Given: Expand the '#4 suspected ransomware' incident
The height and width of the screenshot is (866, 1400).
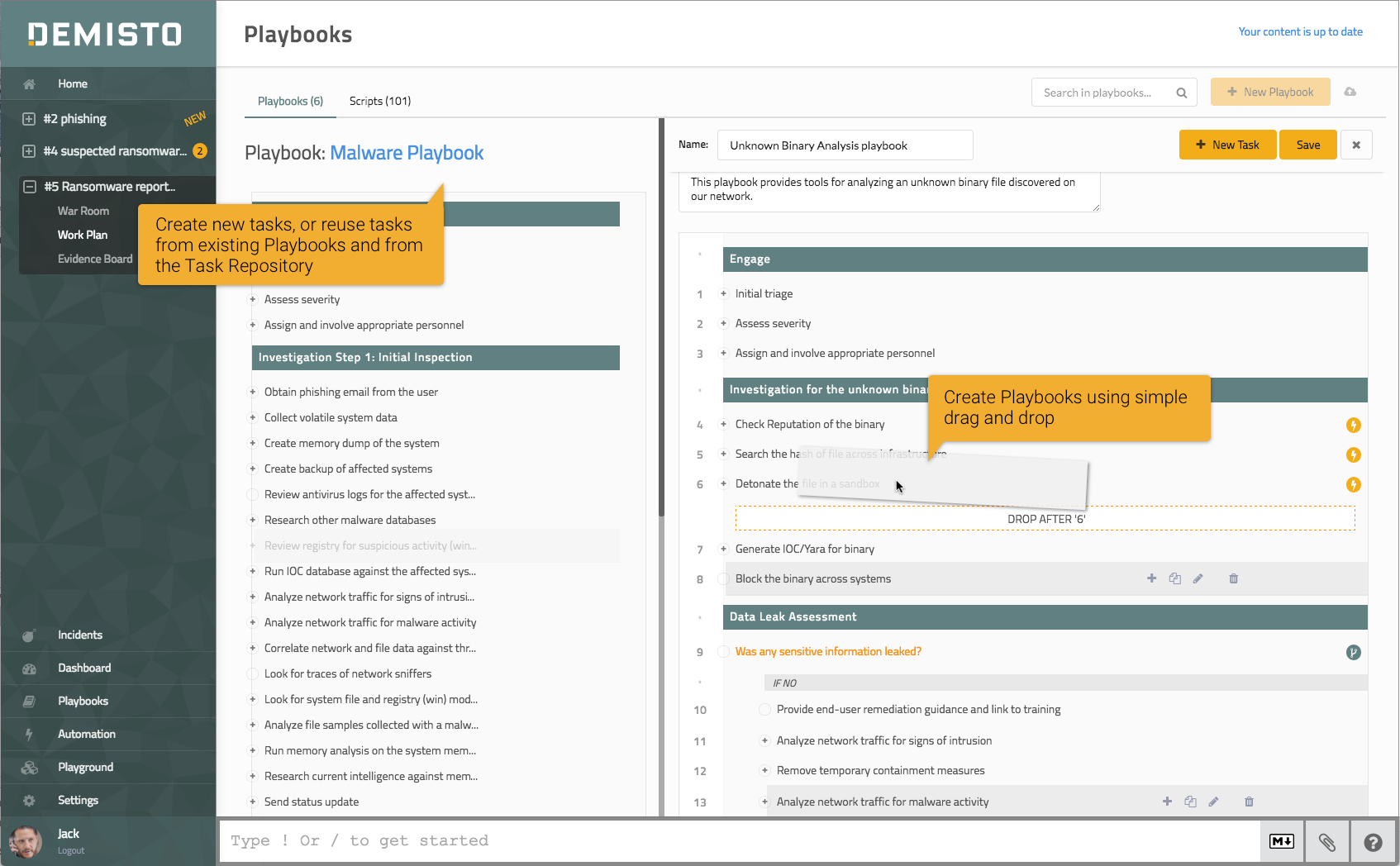Looking at the screenshot, I should coord(29,151).
